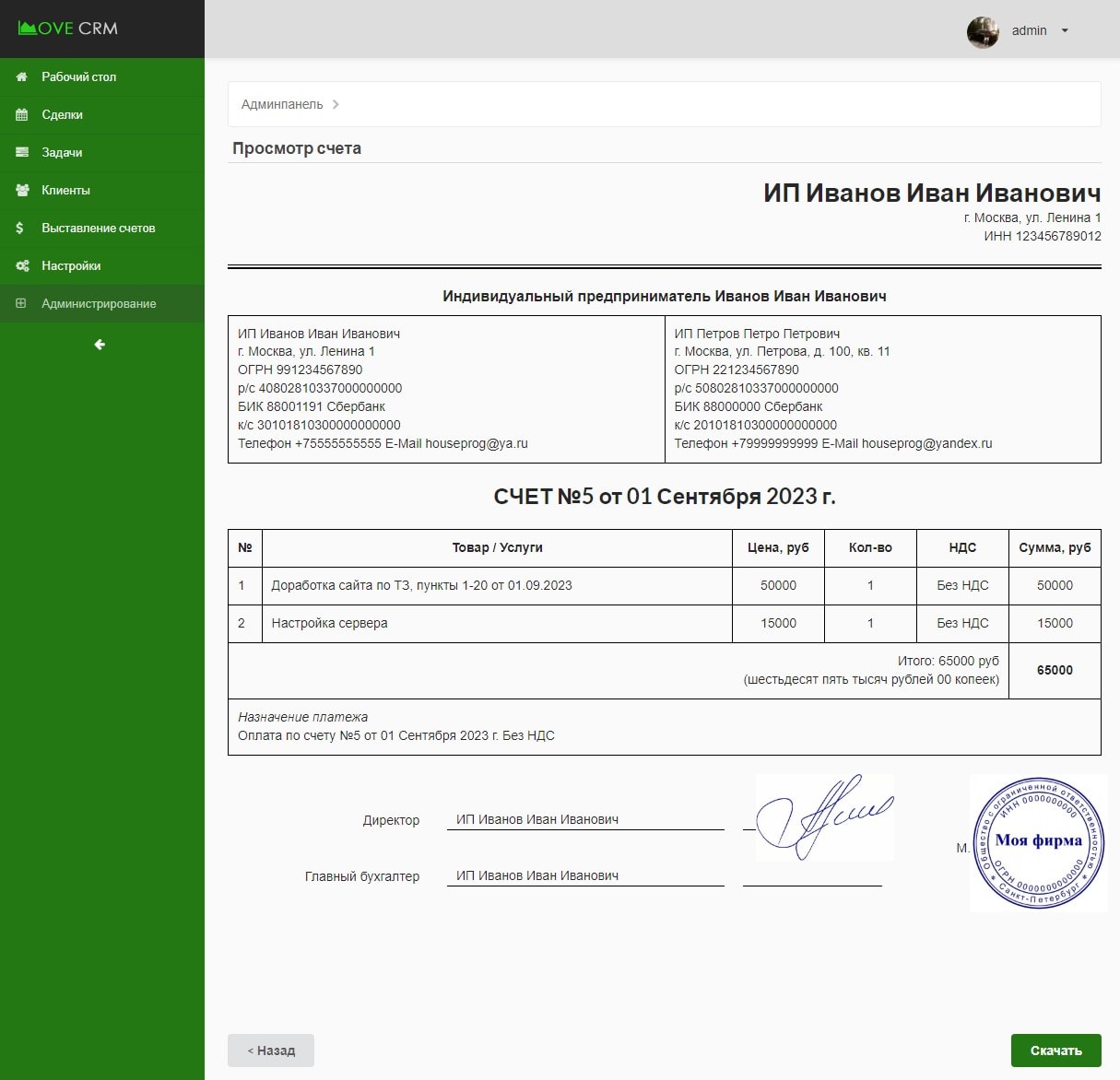Screen dimensions: 1120x1080
Task: Click the gears icon beside Настройки
Action: coord(22,266)
